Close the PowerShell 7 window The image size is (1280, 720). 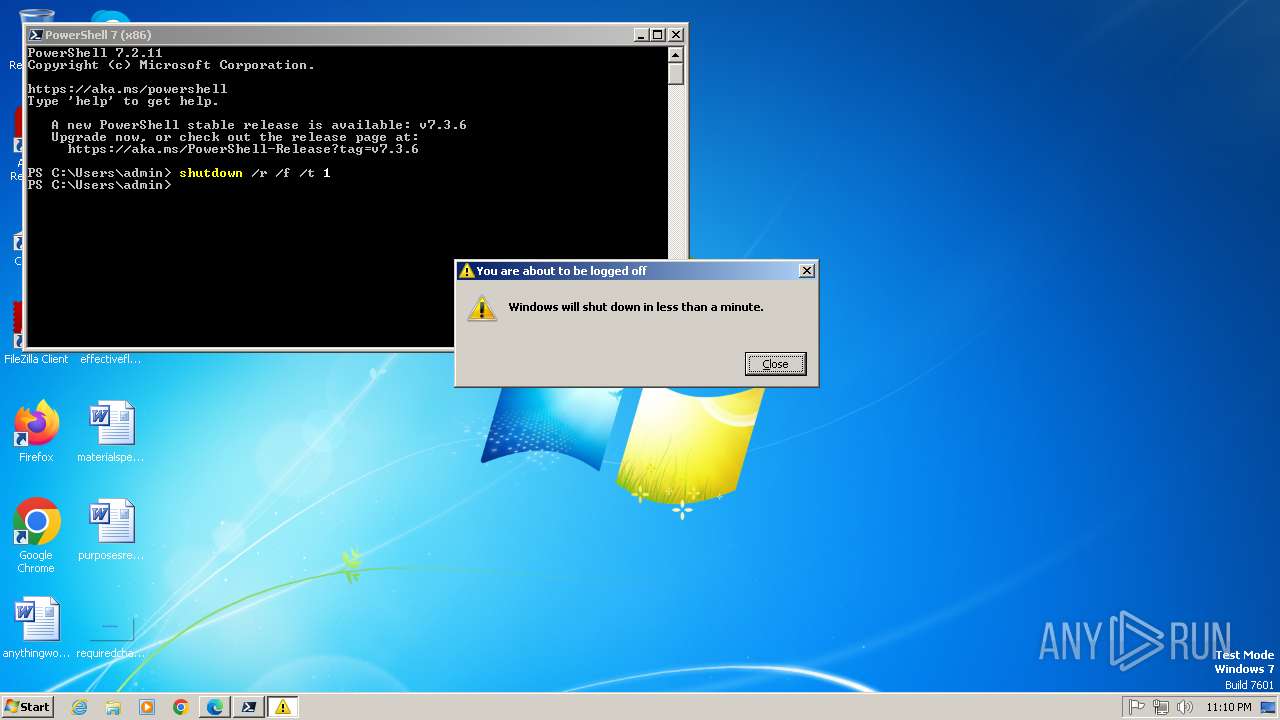coord(676,35)
